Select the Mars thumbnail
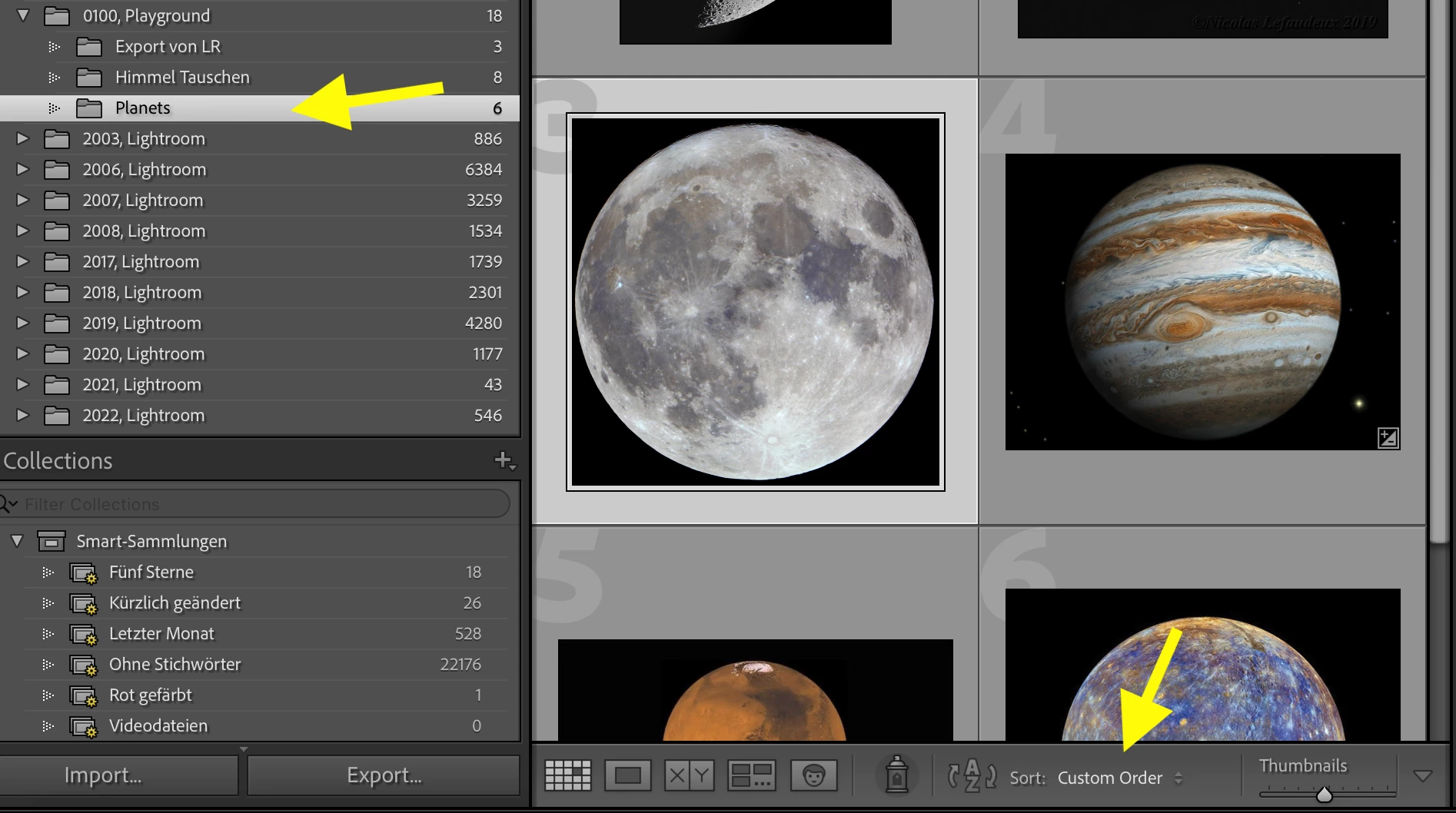Image resolution: width=1456 pixels, height=813 pixels. click(756, 690)
